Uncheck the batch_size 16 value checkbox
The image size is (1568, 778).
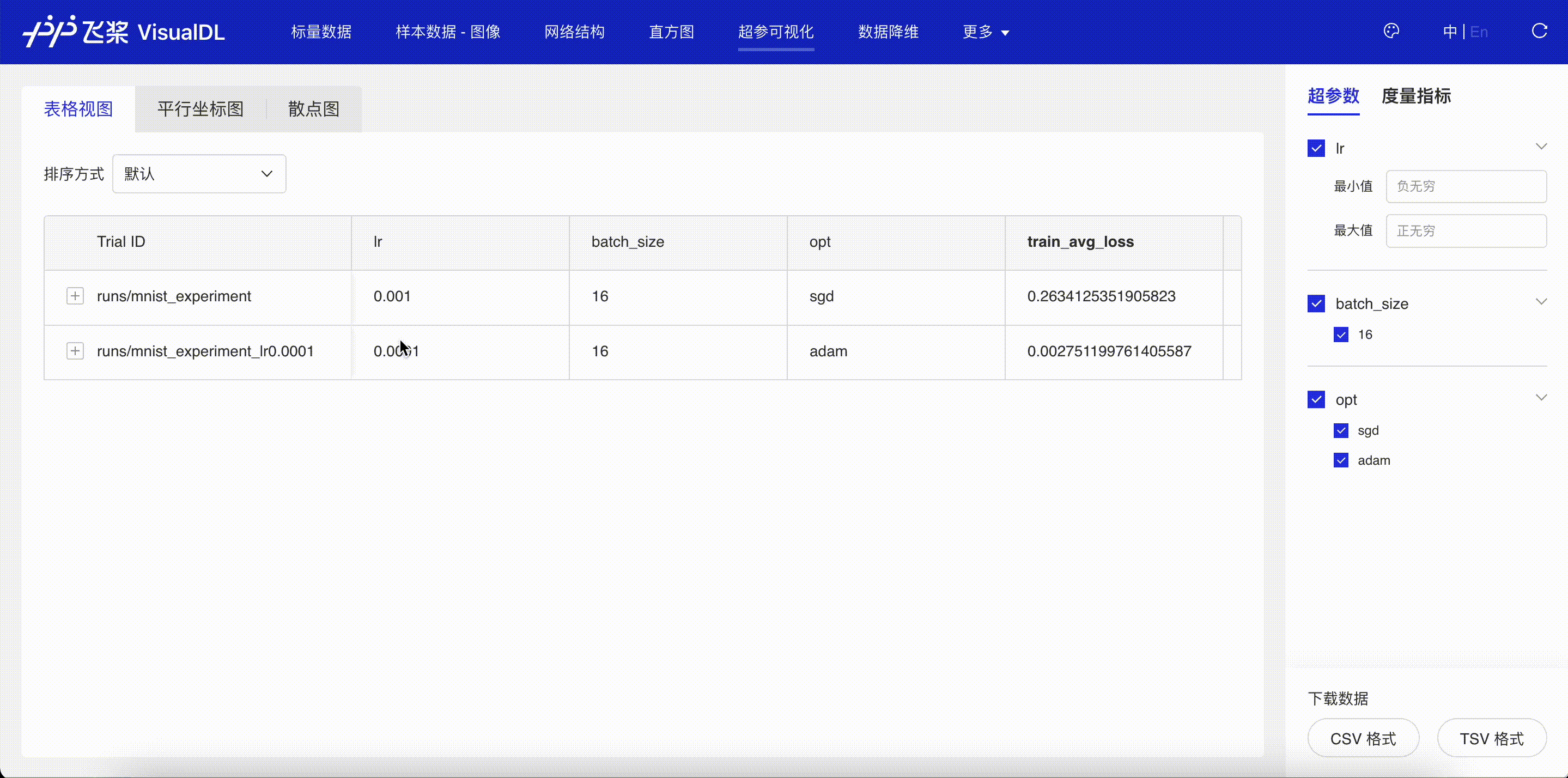coord(1341,335)
